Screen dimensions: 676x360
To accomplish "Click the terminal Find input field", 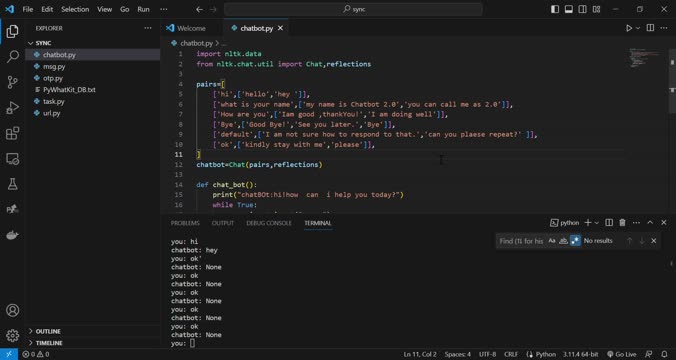I will coord(521,241).
